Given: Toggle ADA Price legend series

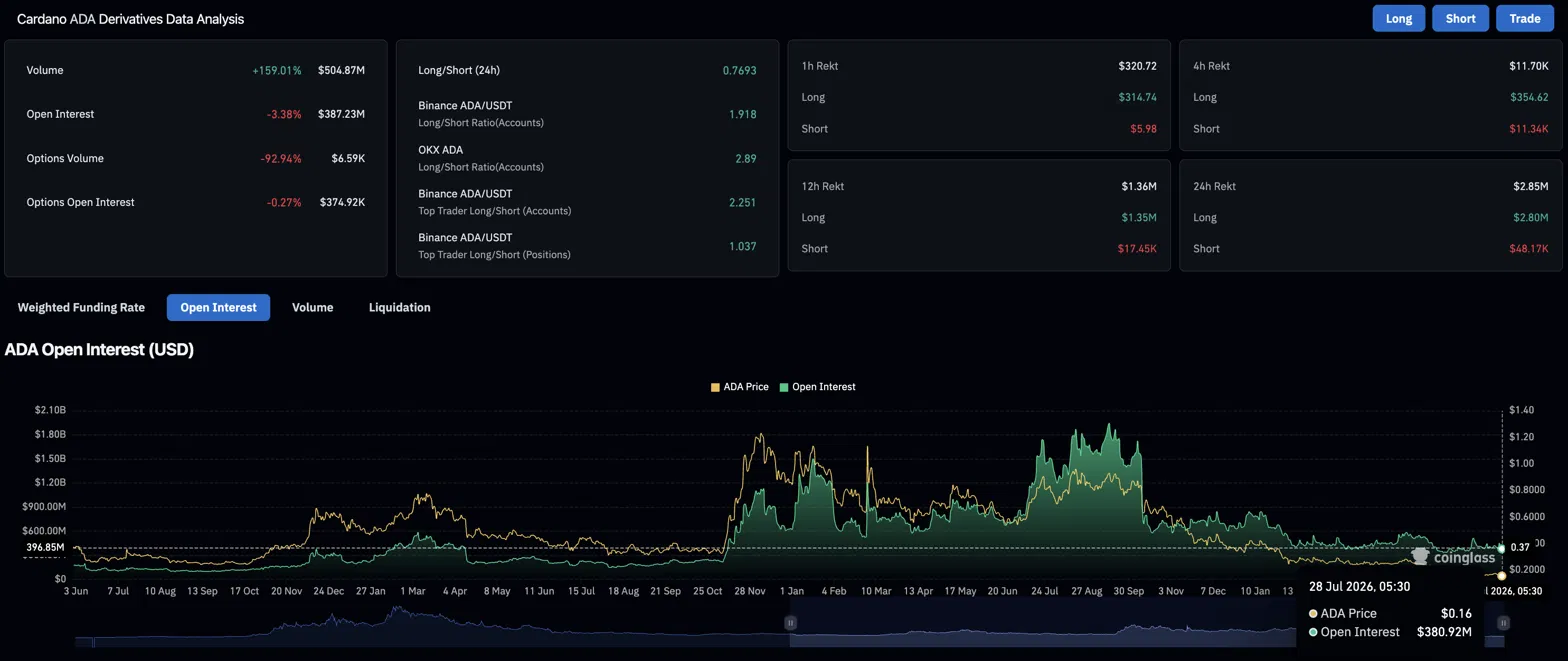Looking at the screenshot, I should click(x=739, y=386).
